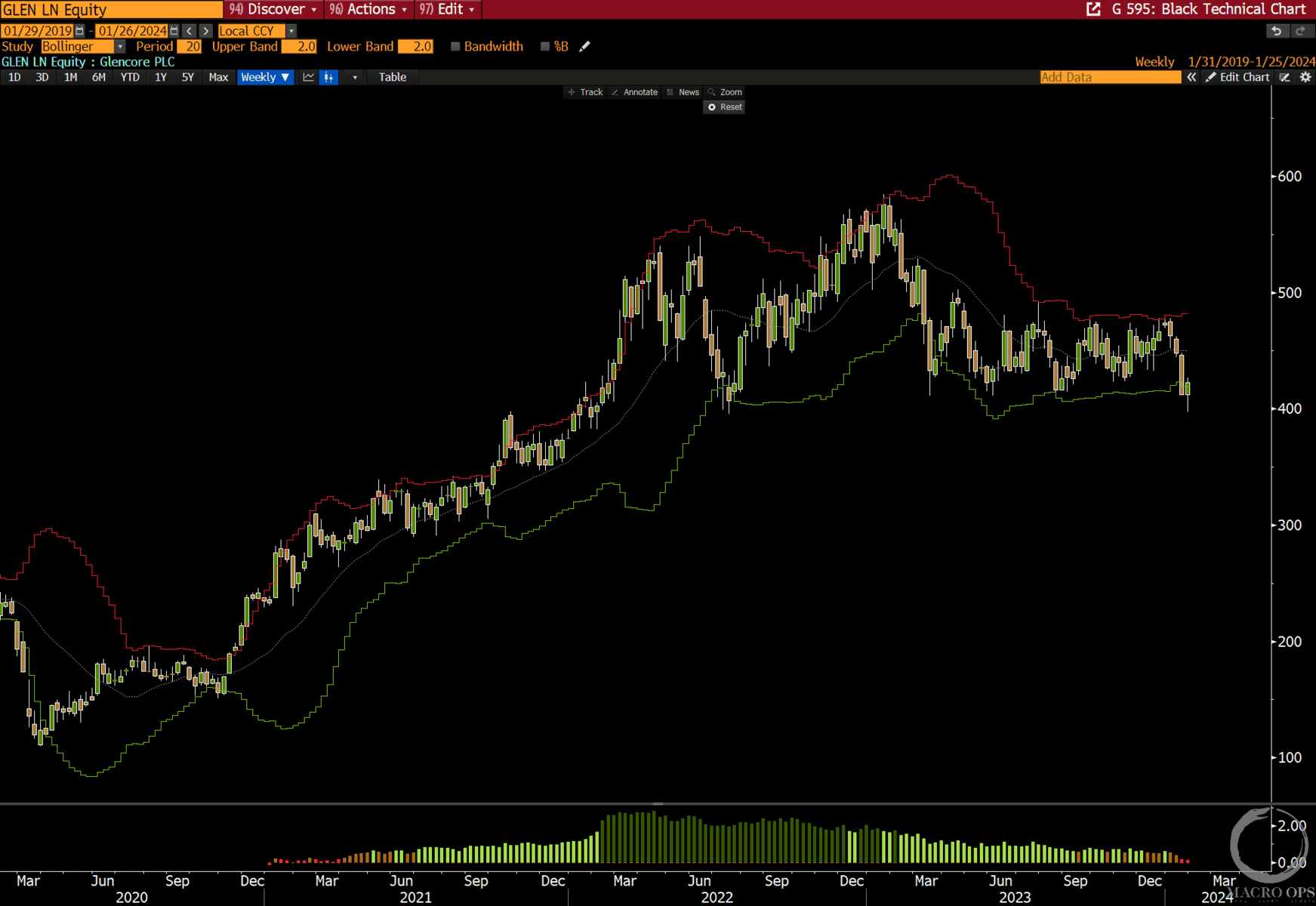
Task: Click Edit Chart button
Action: (1237, 77)
